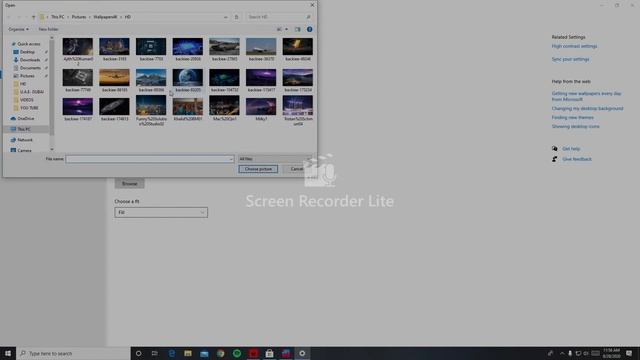
Task: Click the File name input field
Action: point(150,159)
